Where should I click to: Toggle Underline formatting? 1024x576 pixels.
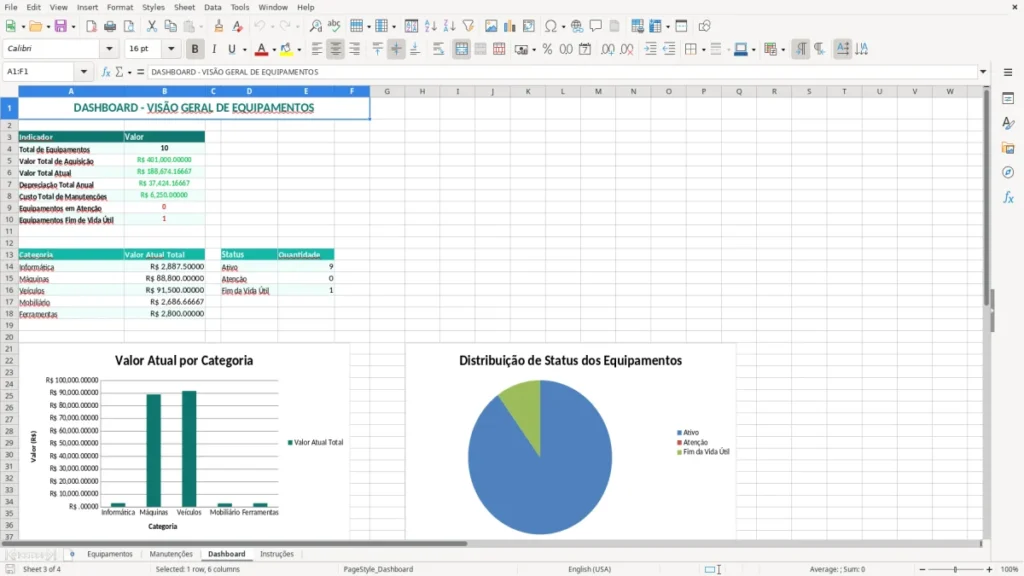point(231,49)
